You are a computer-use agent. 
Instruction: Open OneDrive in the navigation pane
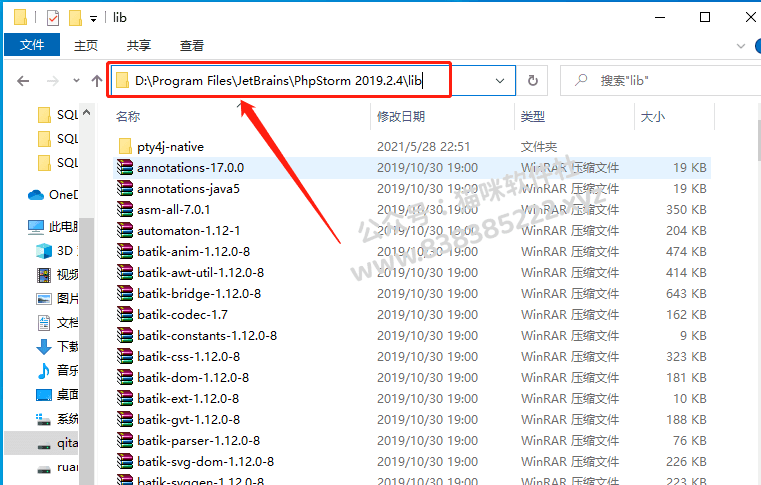(52, 195)
